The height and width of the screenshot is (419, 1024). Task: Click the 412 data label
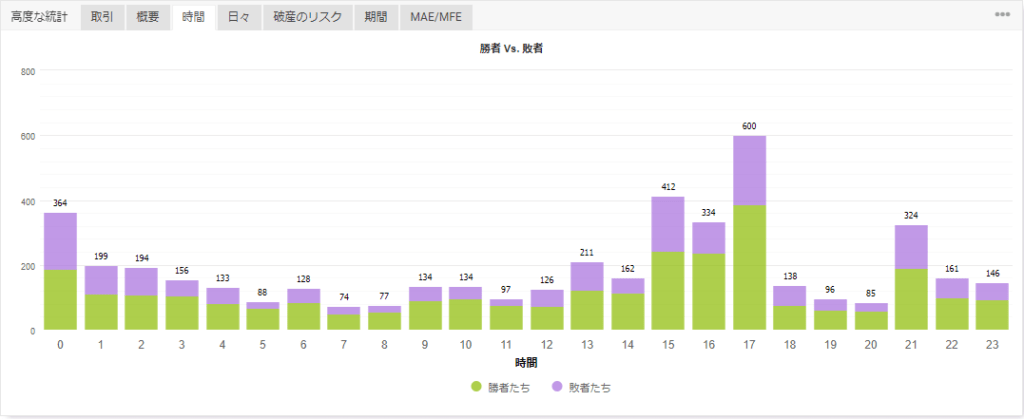pos(668,187)
